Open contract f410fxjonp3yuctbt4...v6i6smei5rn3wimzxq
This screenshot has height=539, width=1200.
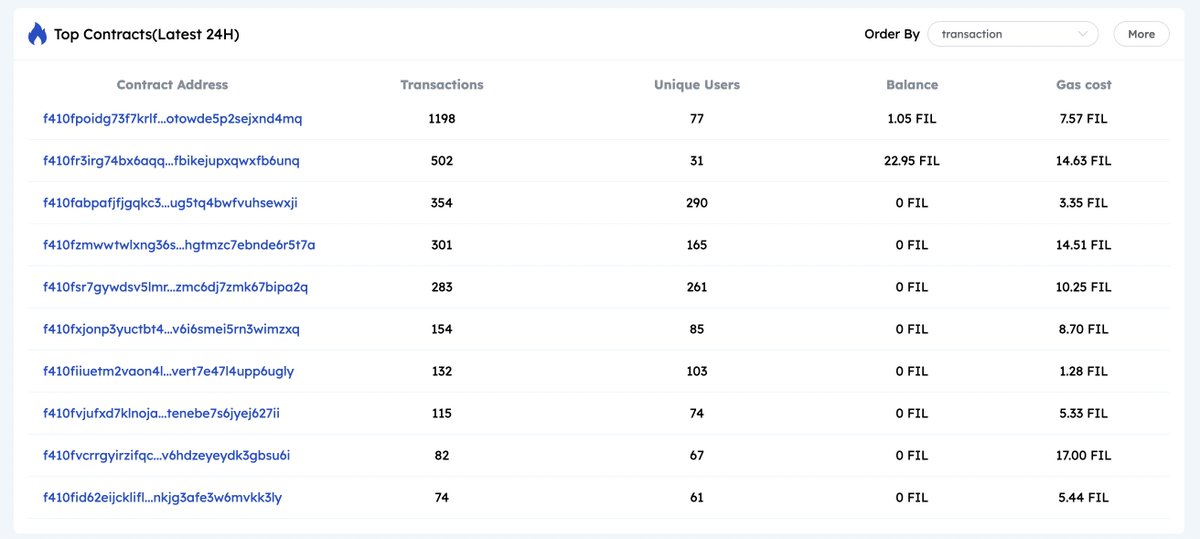171,329
